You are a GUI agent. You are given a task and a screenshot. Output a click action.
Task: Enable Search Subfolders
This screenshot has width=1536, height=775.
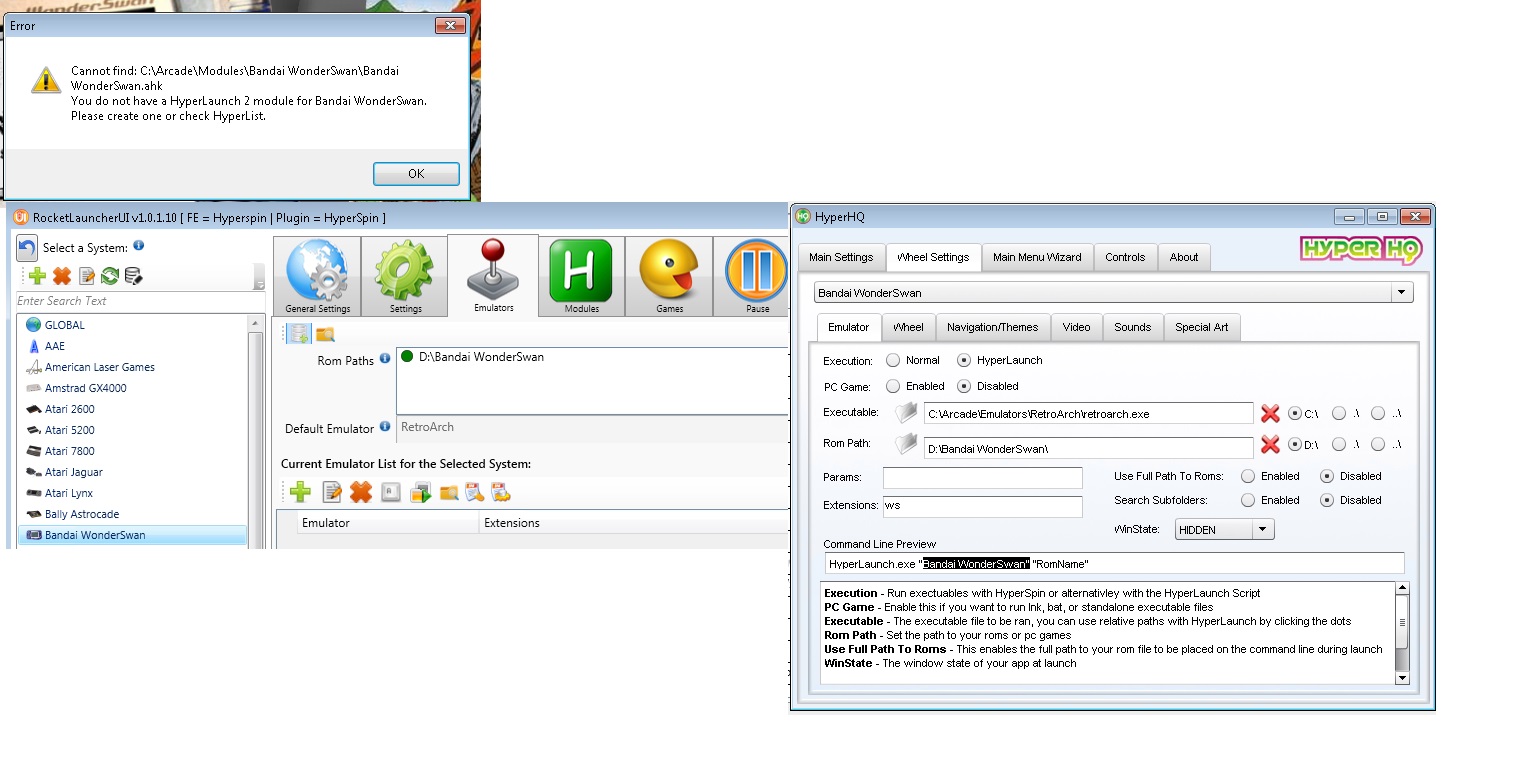click(x=1247, y=500)
